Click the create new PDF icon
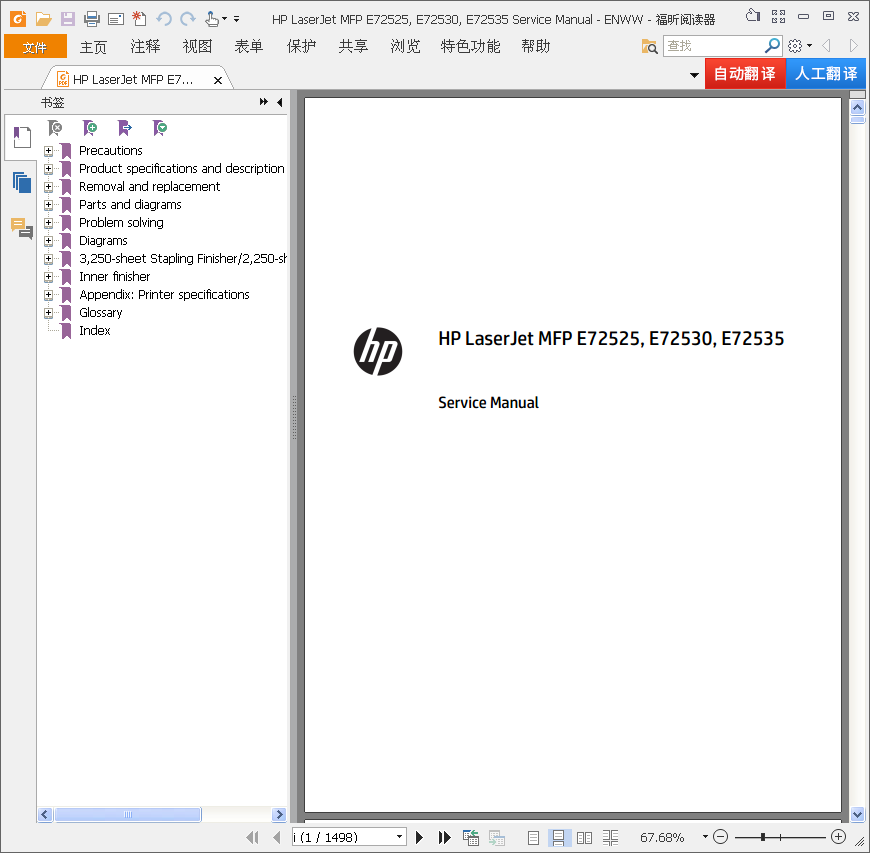Viewport: 870px width, 853px height. pyautogui.click(x=139, y=19)
